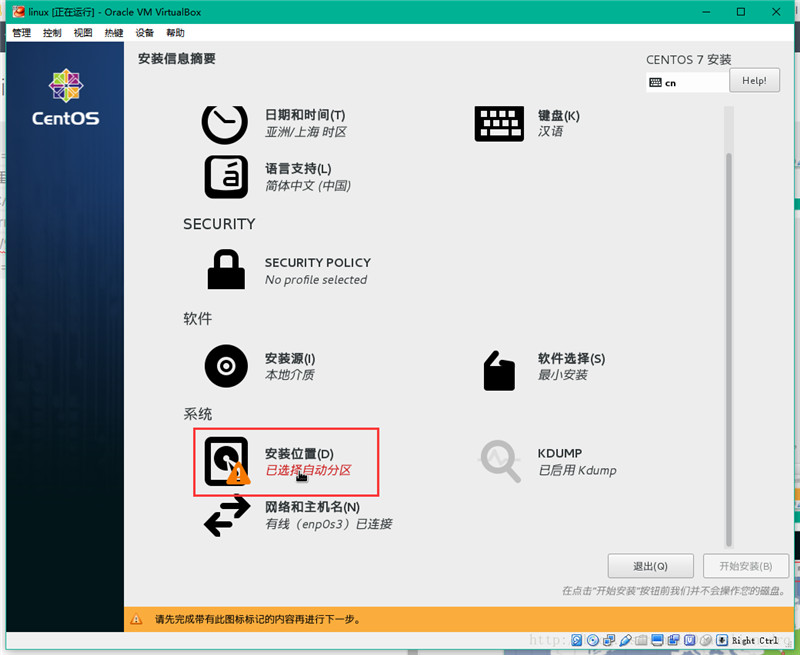Click the 开始安装(B) button
Screen dimensions: 800x655
[745, 566]
